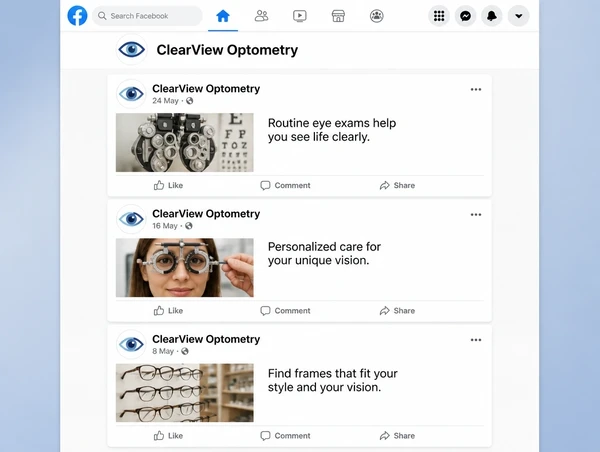
Task: Comment on the personalized care post
Action: click(285, 310)
